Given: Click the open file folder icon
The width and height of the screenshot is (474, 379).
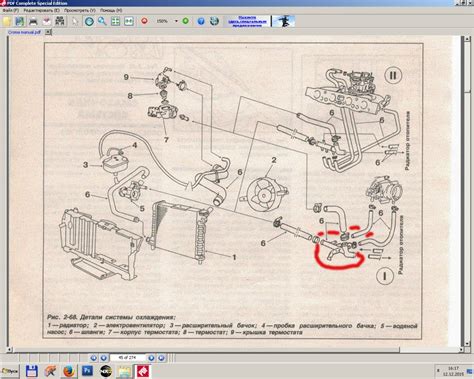Looking at the screenshot, I should point(7,22).
